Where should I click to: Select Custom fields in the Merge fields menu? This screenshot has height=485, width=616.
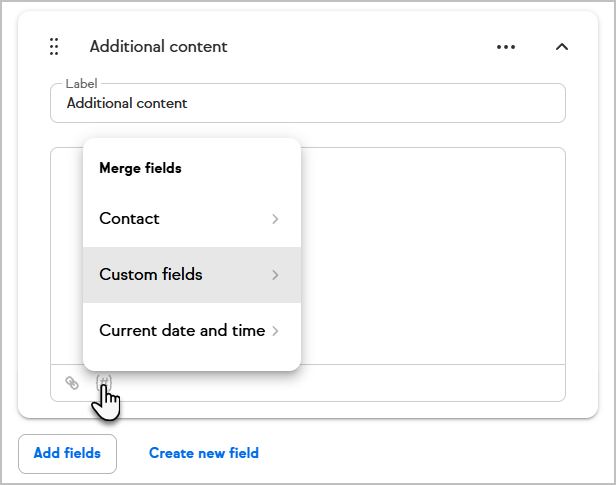pyautogui.click(x=151, y=275)
